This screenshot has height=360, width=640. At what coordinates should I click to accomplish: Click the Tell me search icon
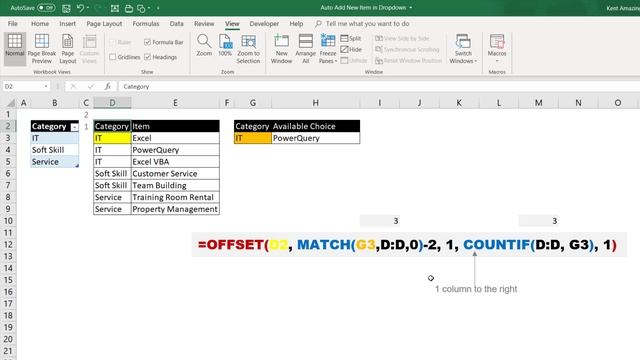tap(318, 24)
